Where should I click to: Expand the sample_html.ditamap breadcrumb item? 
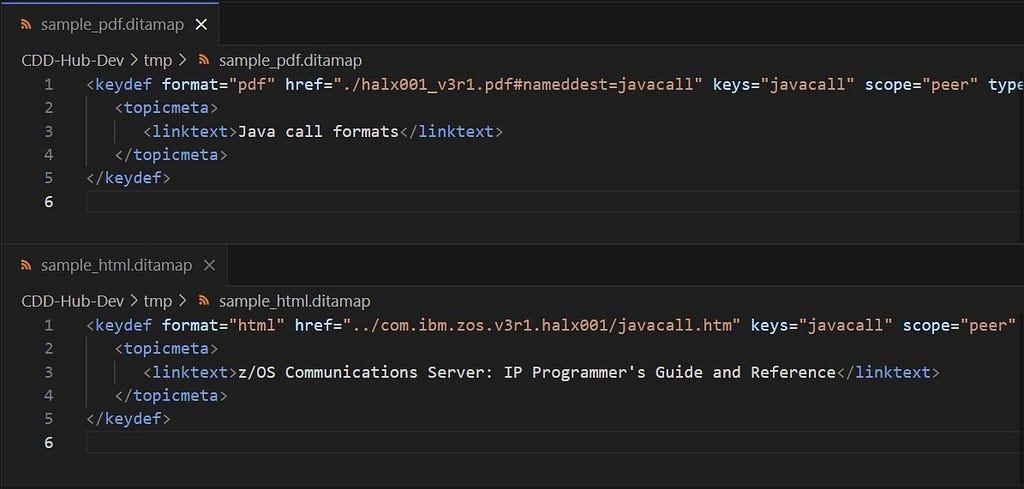(x=294, y=301)
